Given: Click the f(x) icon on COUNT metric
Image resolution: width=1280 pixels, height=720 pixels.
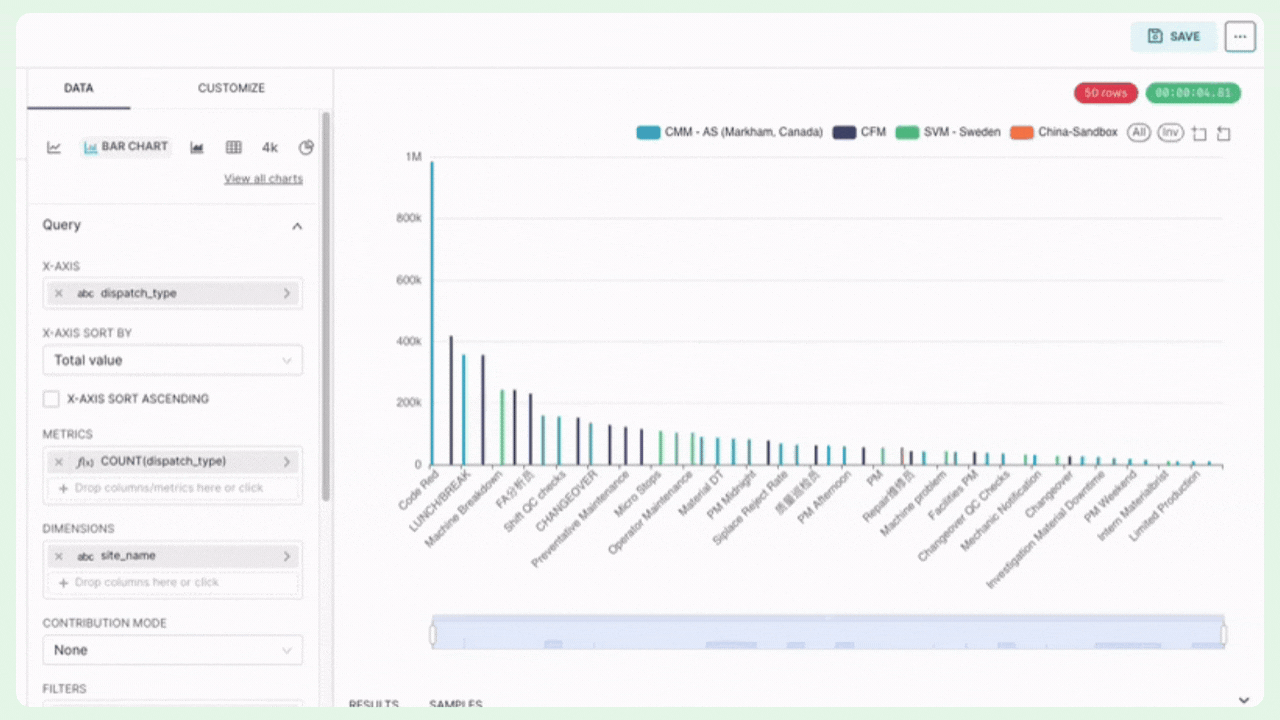Looking at the screenshot, I should tap(85, 462).
